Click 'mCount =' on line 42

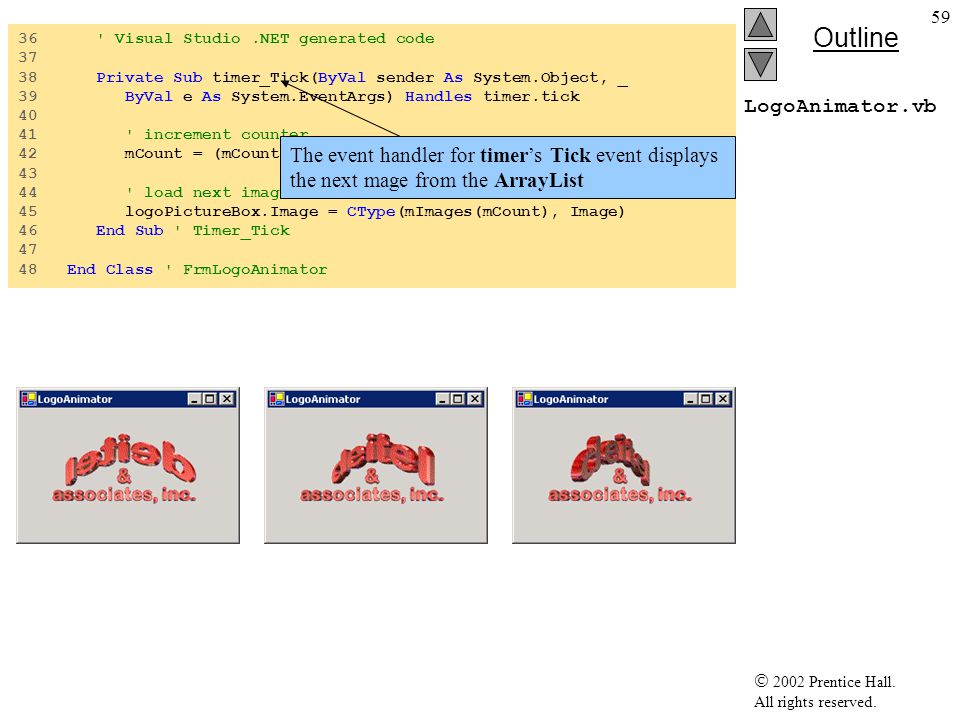click(x=163, y=154)
